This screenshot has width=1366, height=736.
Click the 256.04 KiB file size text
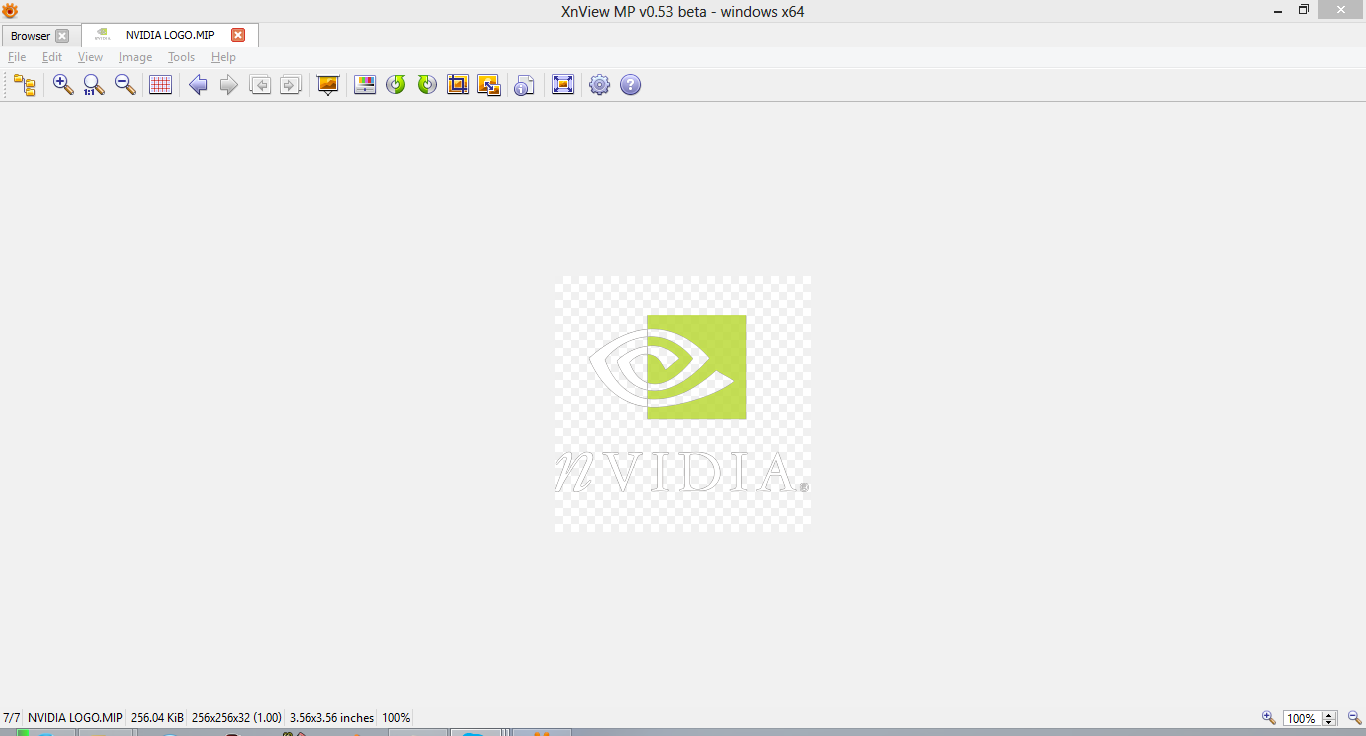[x=157, y=718]
